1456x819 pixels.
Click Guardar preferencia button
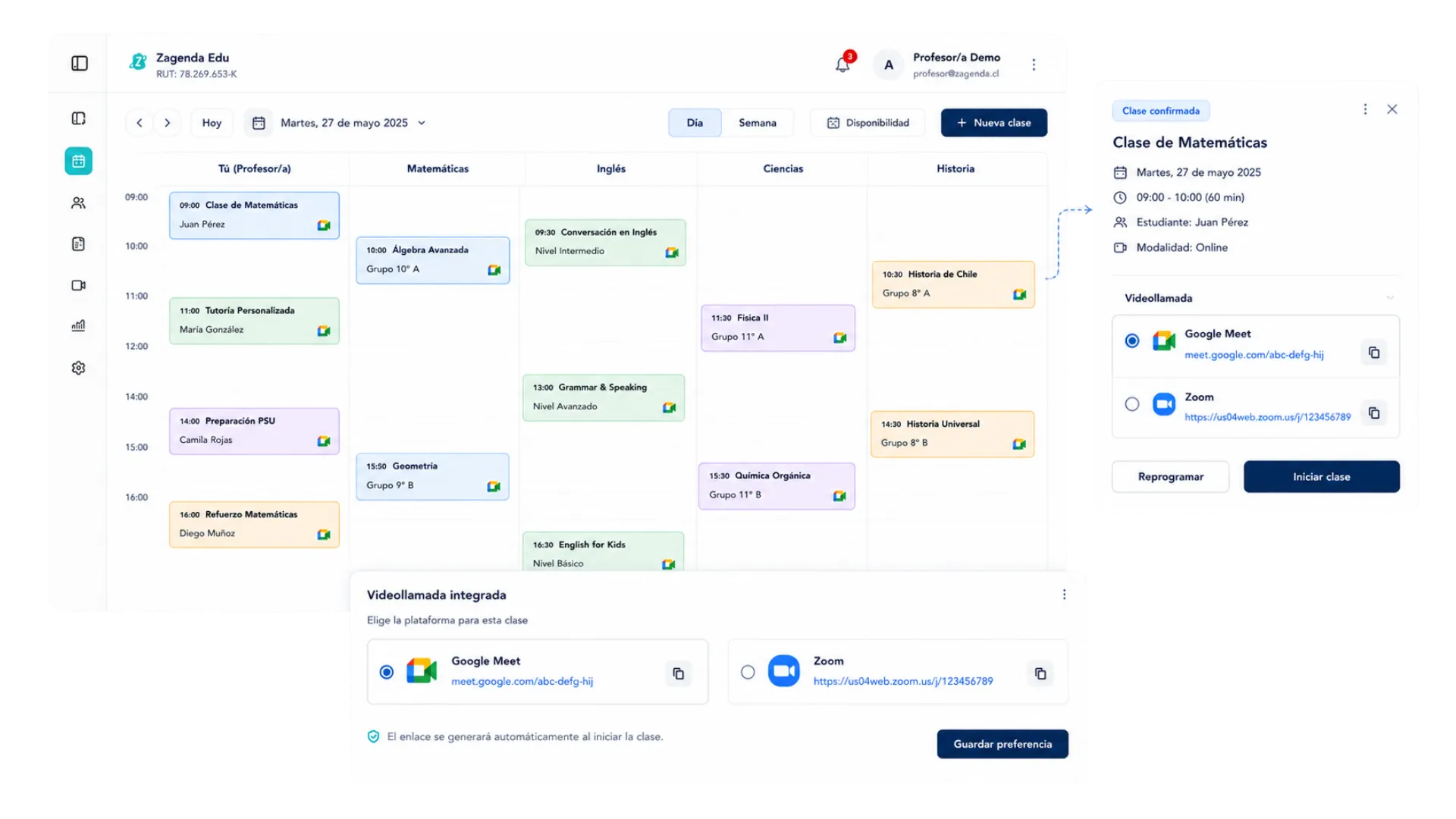pos(1003,744)
